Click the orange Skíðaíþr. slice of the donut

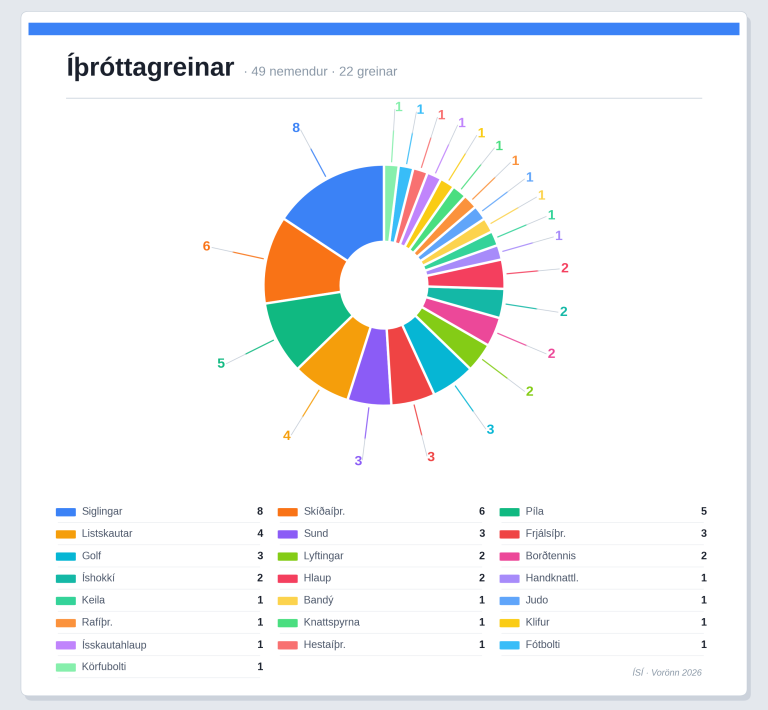pos(303,263)
